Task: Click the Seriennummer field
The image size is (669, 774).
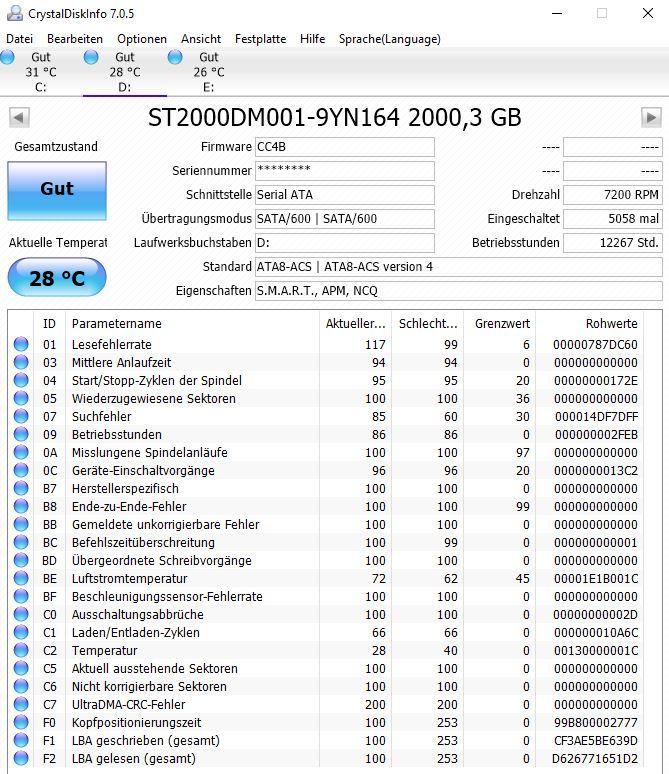Action: pos(345,171)
